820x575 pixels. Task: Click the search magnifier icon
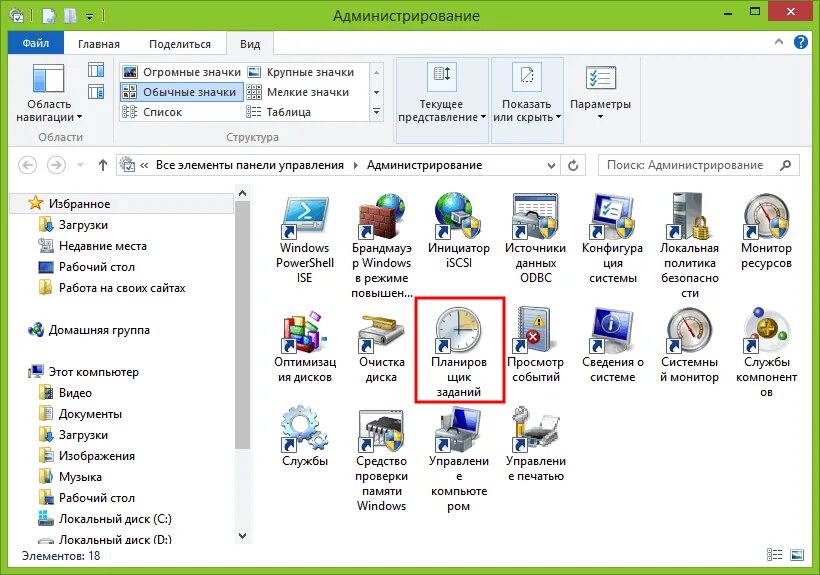(785, 165)
